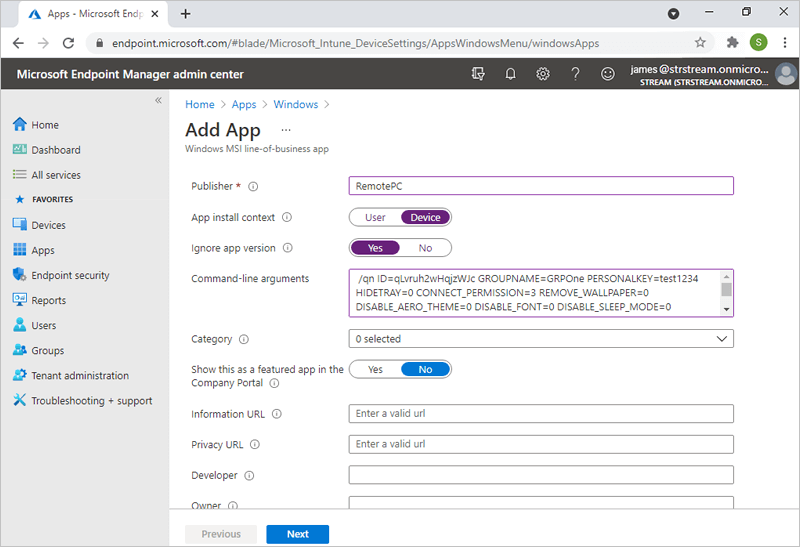Click the info icon next to Publisher
Image resolution: width=800 pixels, height=547 pixels.
tap(253, 186)
